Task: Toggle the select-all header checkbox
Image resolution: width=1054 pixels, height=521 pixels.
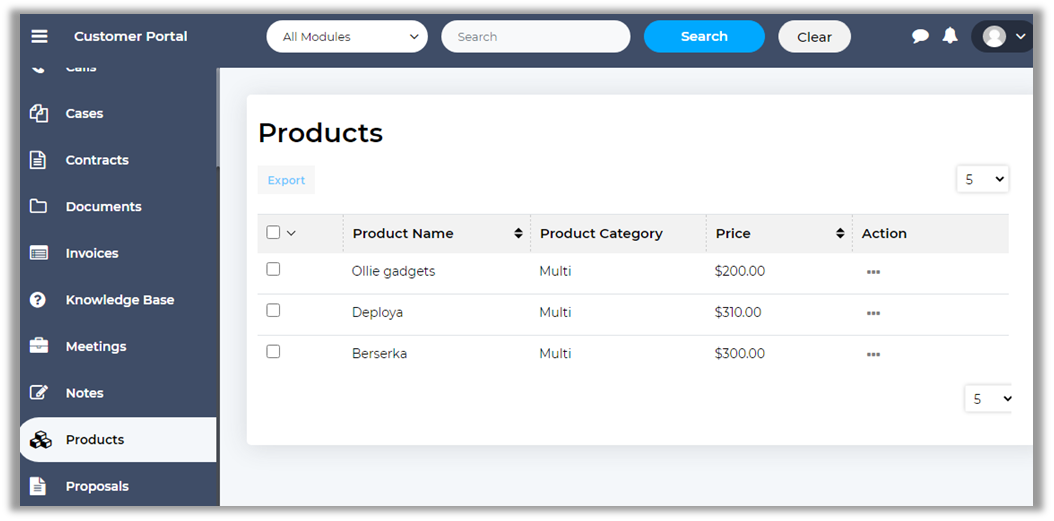Action: (273, 233)
